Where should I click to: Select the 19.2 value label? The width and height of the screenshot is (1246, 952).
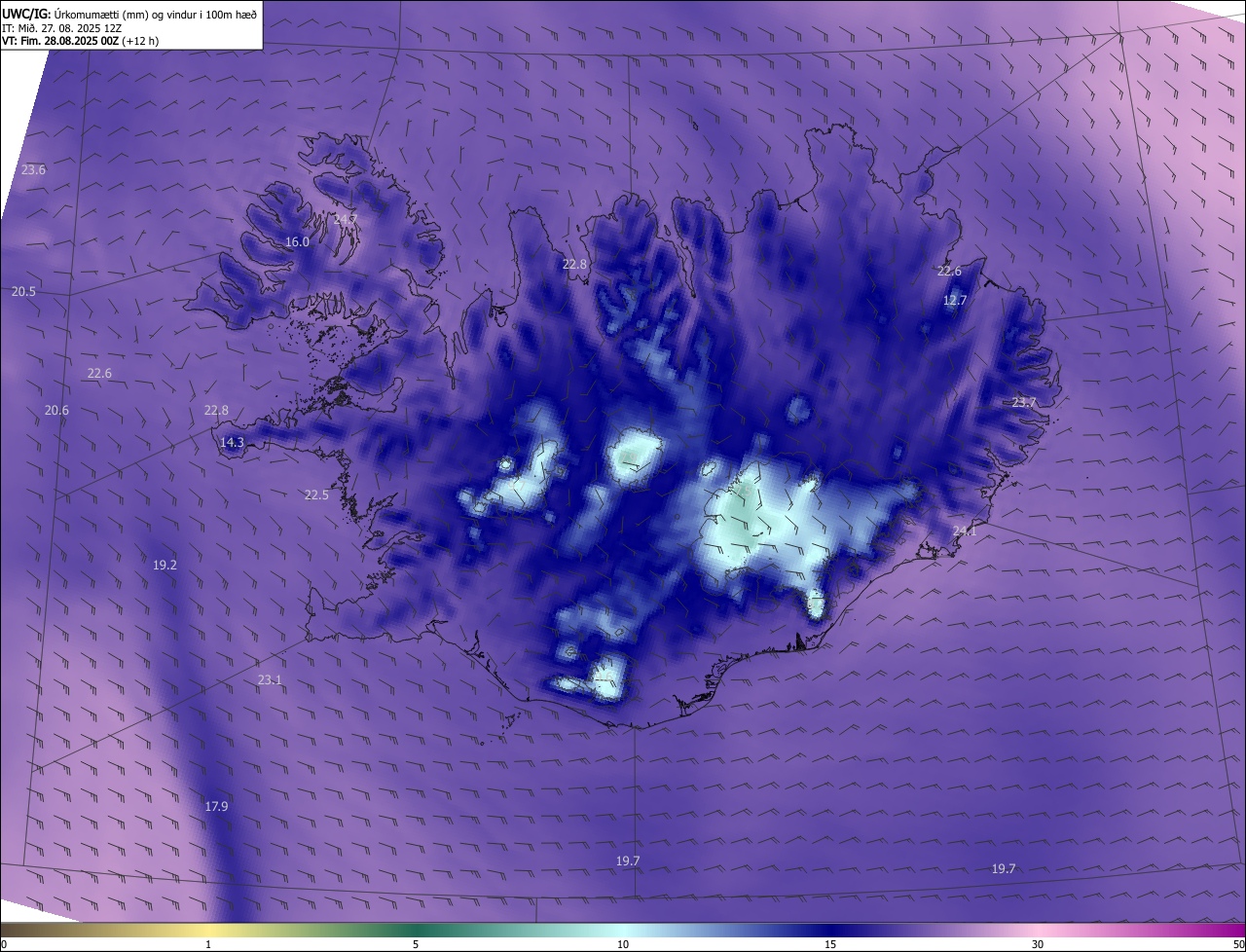pyautogui.click(x=165, y=565)
